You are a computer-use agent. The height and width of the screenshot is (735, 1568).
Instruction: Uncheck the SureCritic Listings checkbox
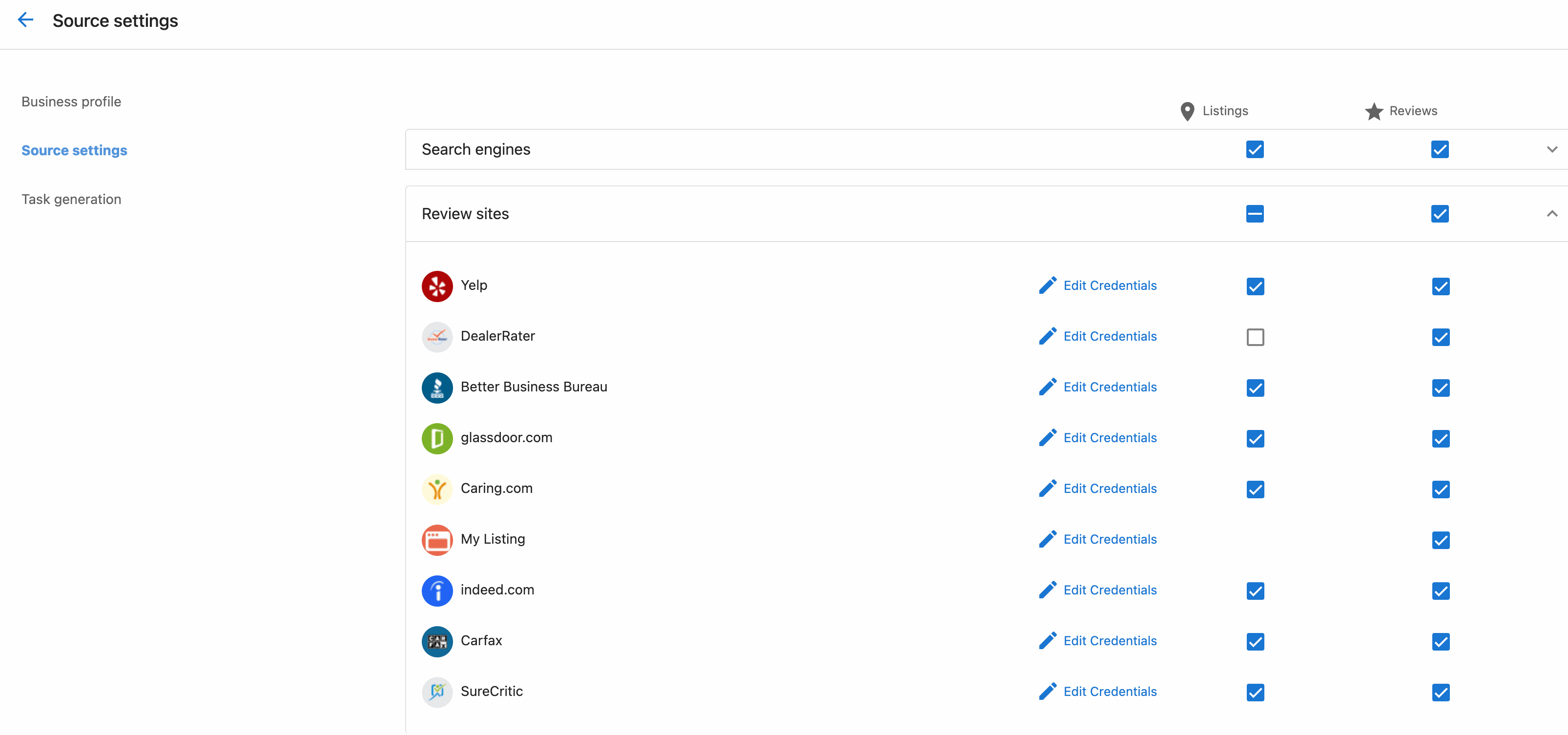point(1255,693)
